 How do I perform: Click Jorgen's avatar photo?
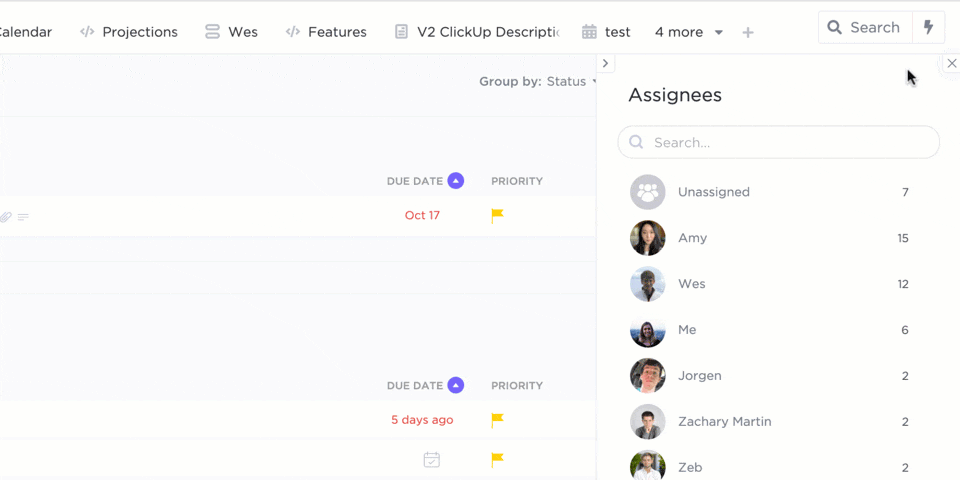click(x=648, y=376)
